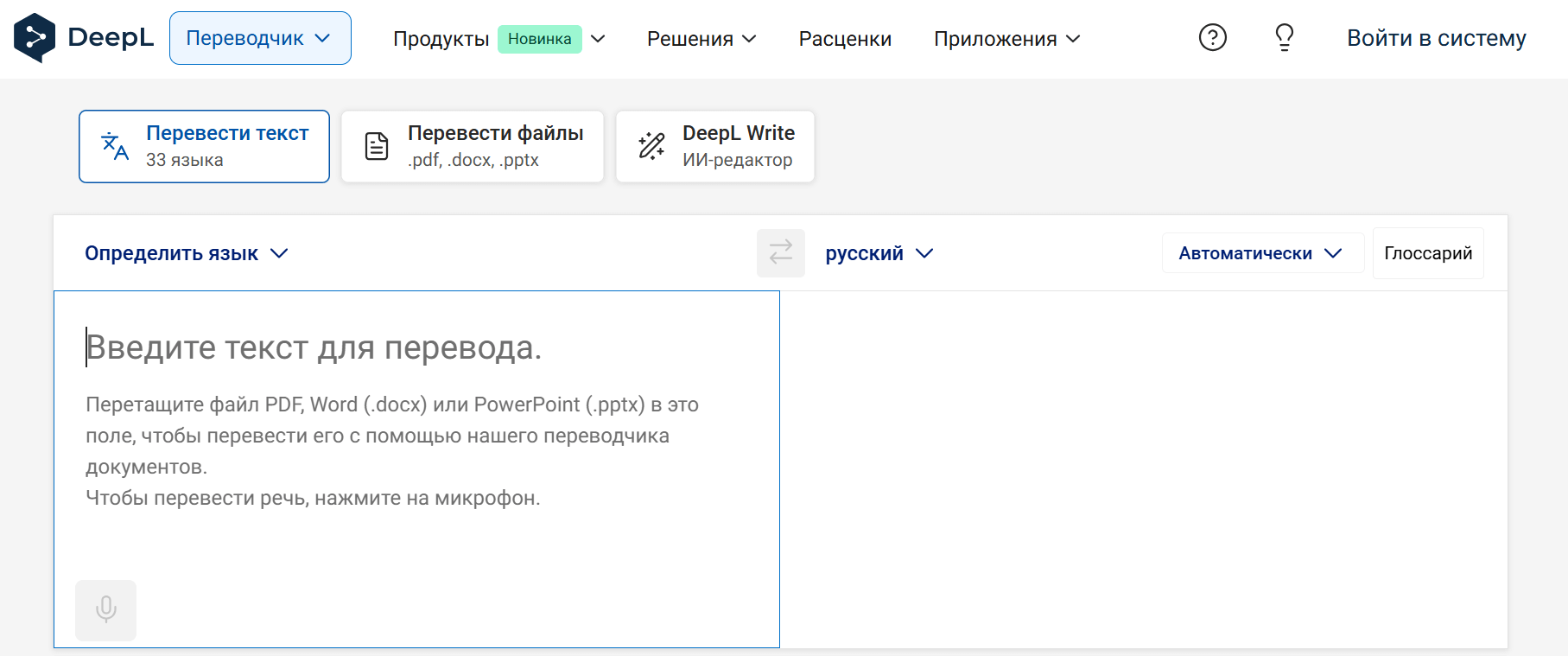Click the translation output area
1568x656 pixels.
pyautogui.click(x=1144, y=469)
